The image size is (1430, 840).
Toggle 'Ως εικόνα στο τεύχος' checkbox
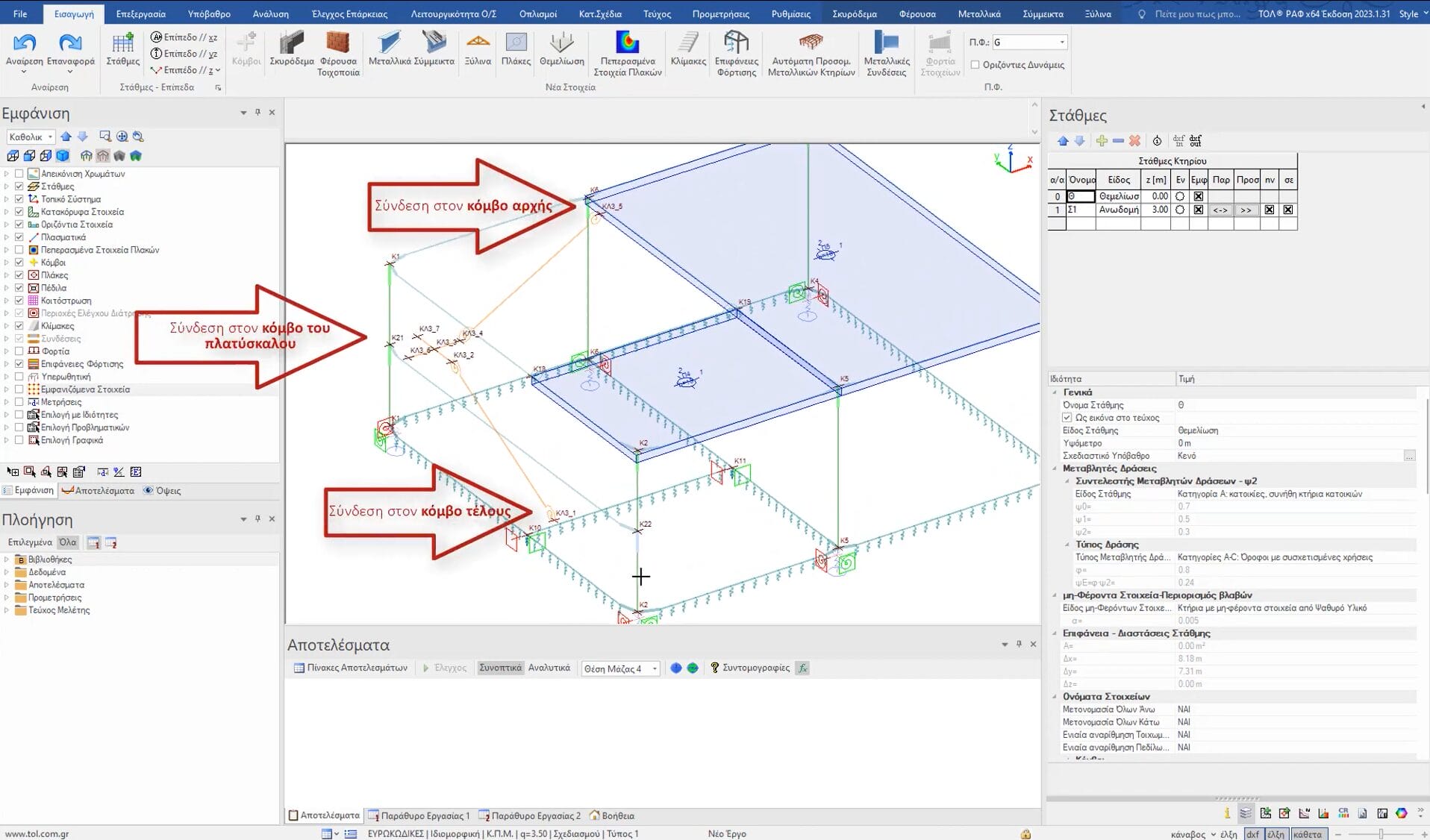tap(1067, 418)
